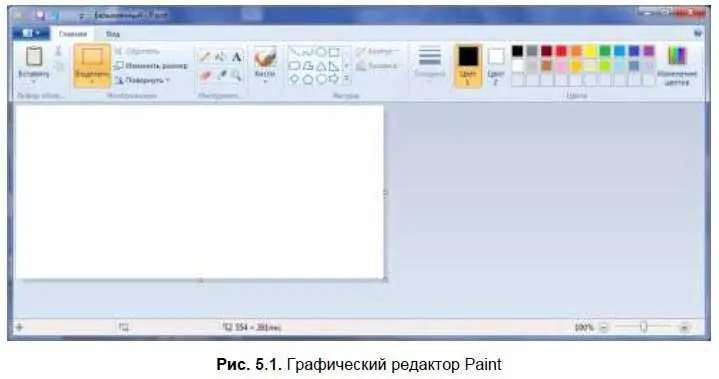Open the Контур outline dropdown
Screen dimensions: 719x379
tap(377, 51)
